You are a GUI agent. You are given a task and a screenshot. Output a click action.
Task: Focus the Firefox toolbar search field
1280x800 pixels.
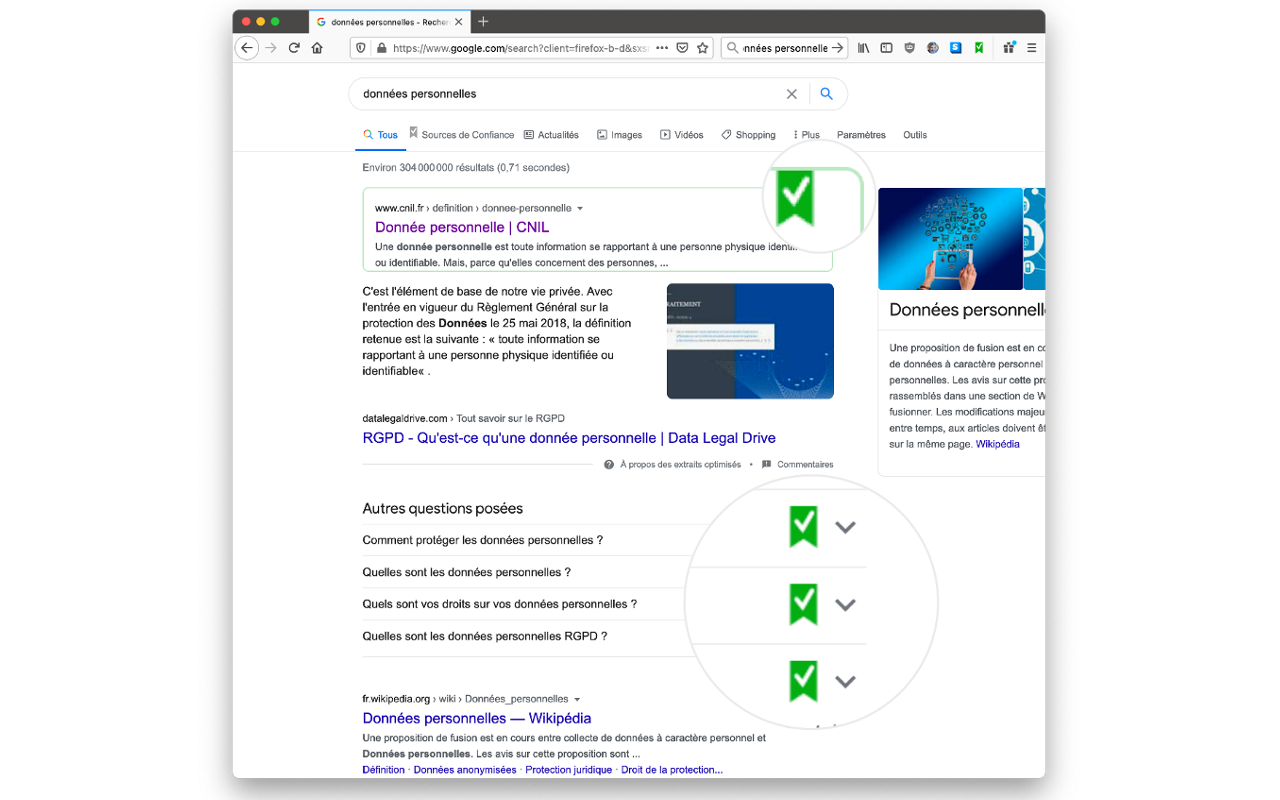[786, 48]
